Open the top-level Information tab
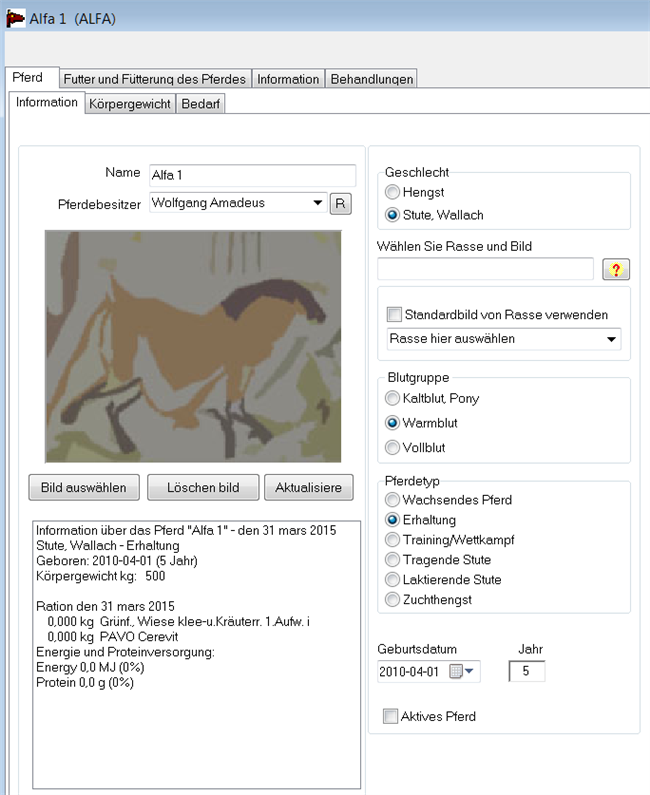Image resolution: width=650 pixels, height=795 pixels. tap(288, 79)
